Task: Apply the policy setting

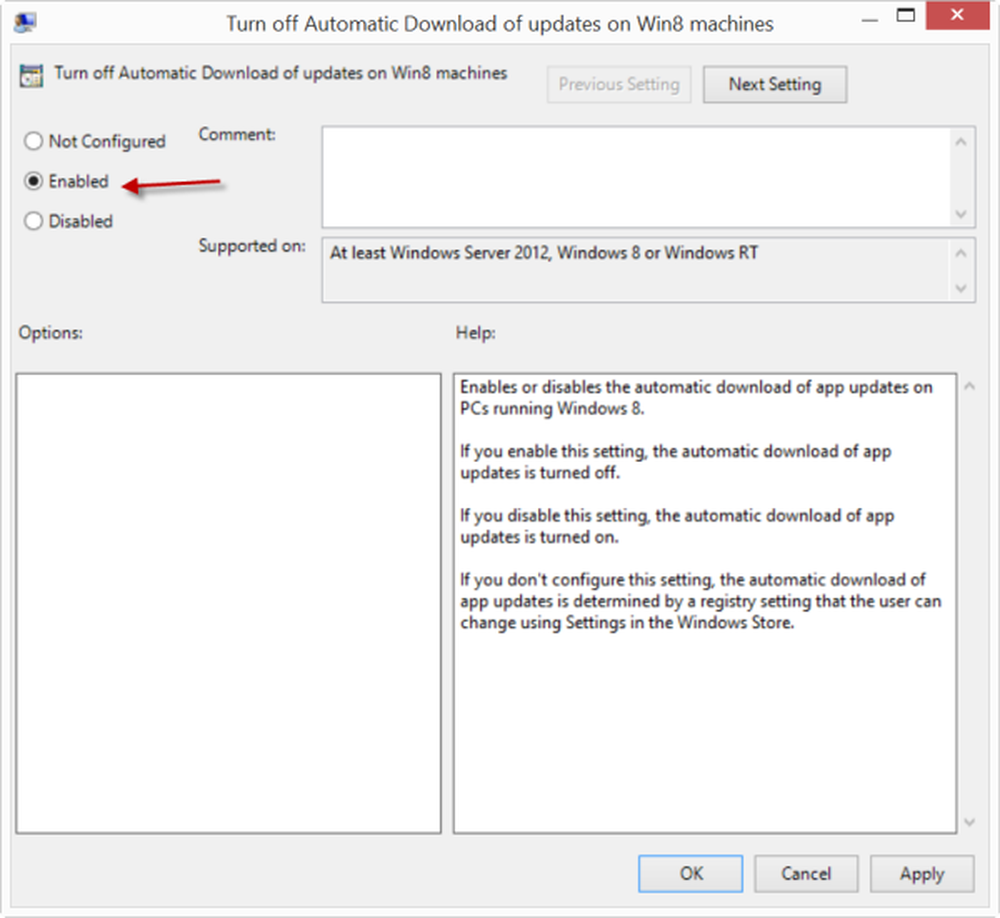Action: point(922,873)
